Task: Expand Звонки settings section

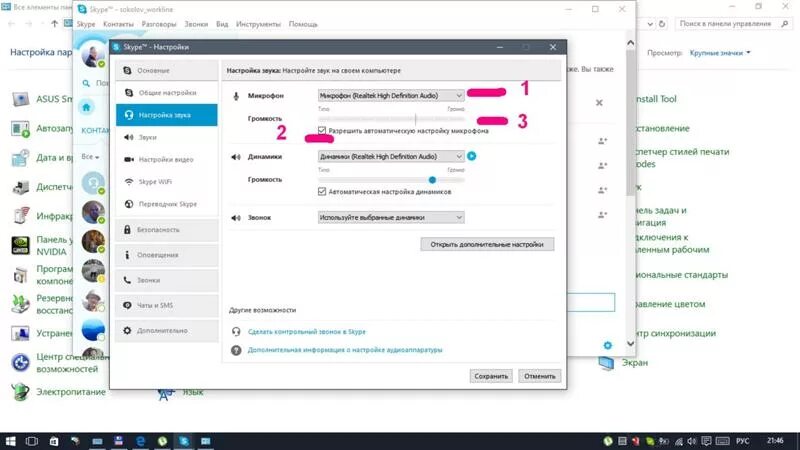Action: point(166,280)
